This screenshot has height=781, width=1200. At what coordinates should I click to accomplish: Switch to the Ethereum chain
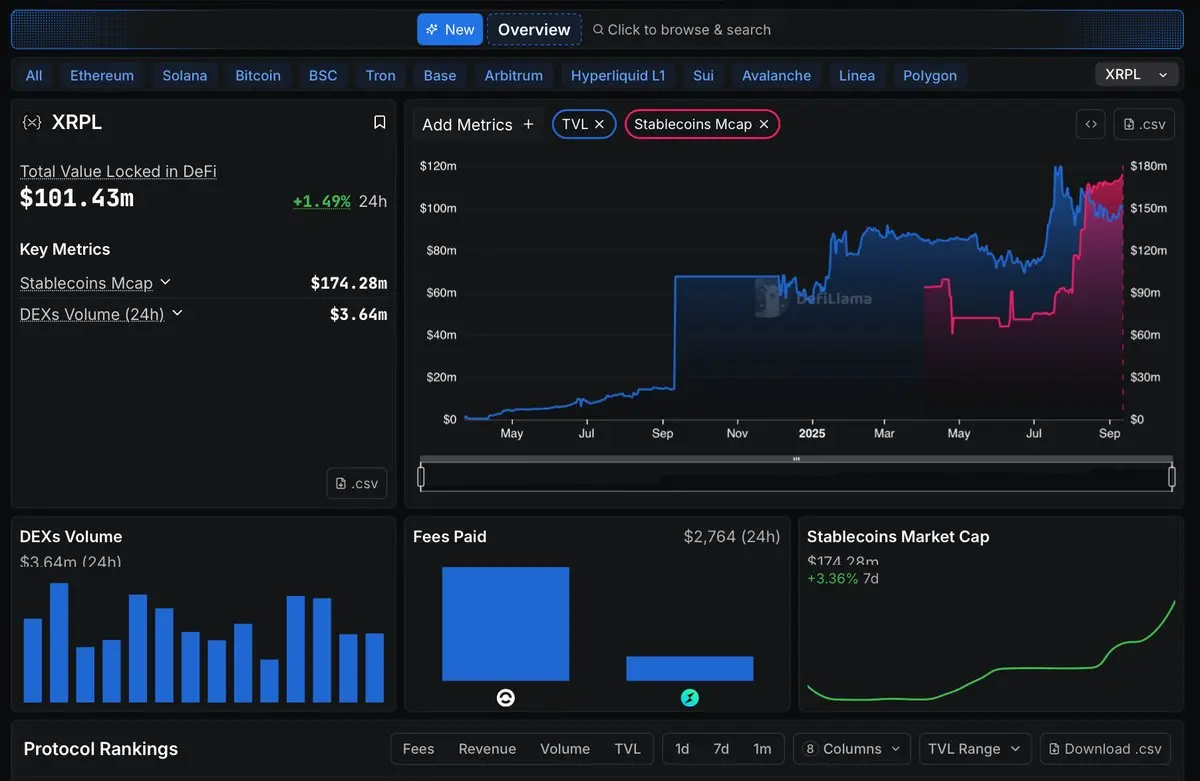102,75
